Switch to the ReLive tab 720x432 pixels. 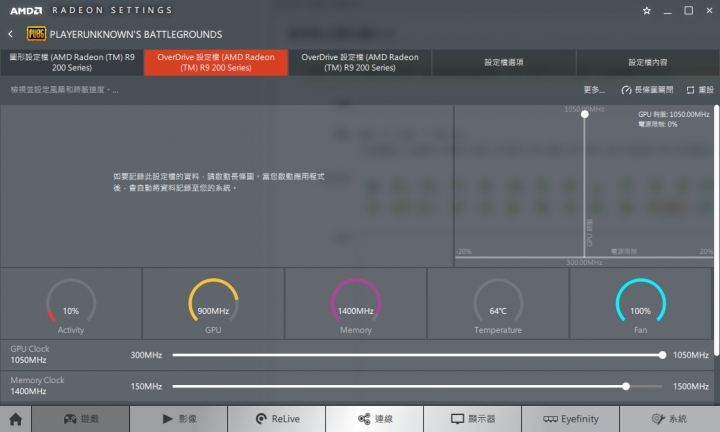pyautogui.click(x=277, y=419)
